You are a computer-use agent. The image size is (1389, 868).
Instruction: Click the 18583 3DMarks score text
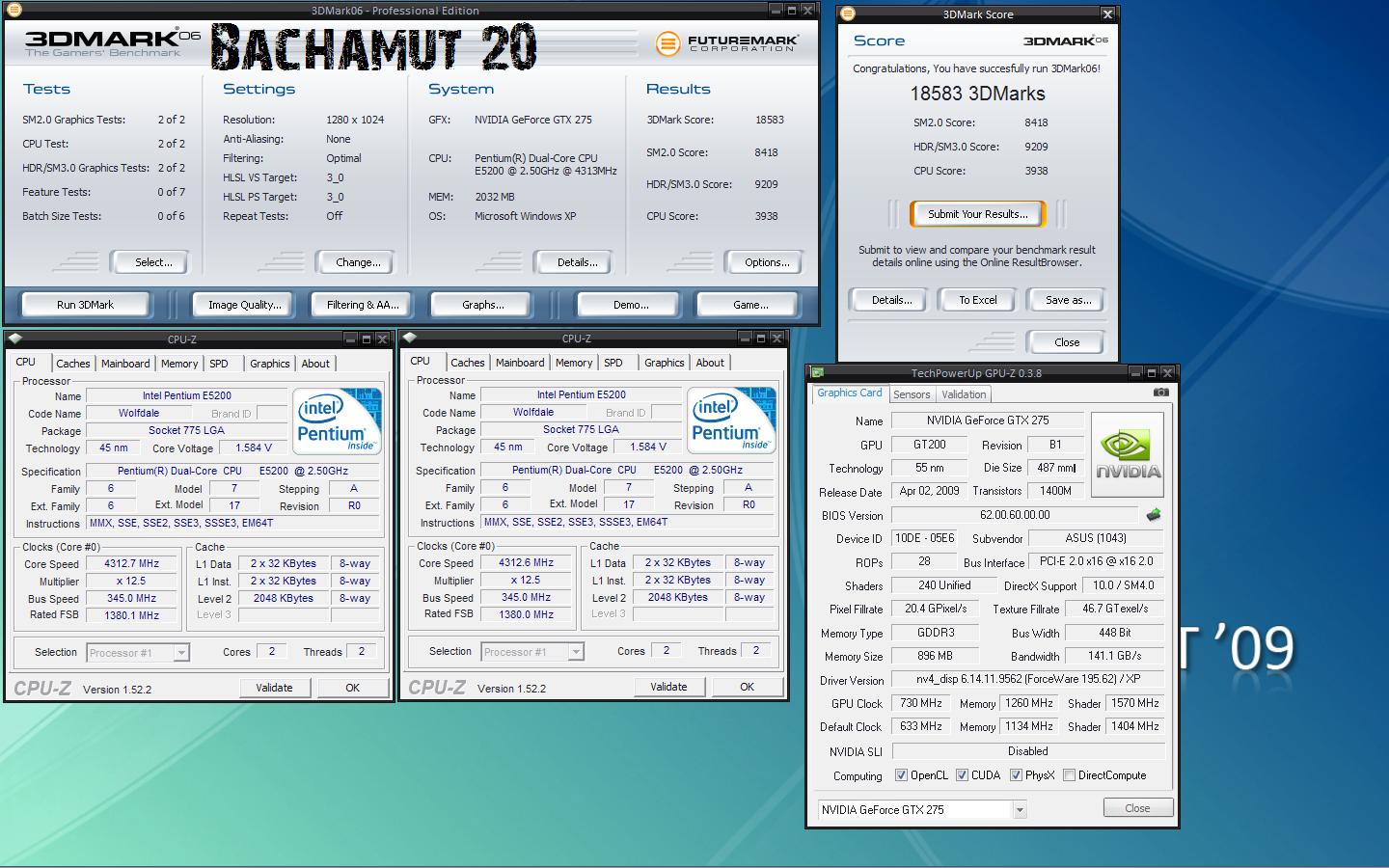977,94
